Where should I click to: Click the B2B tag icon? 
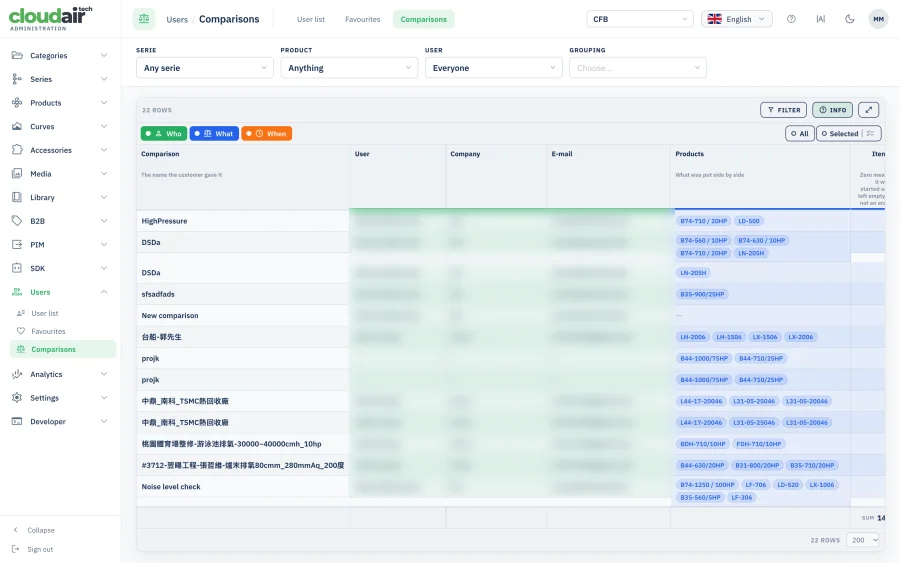coord(17,220)
